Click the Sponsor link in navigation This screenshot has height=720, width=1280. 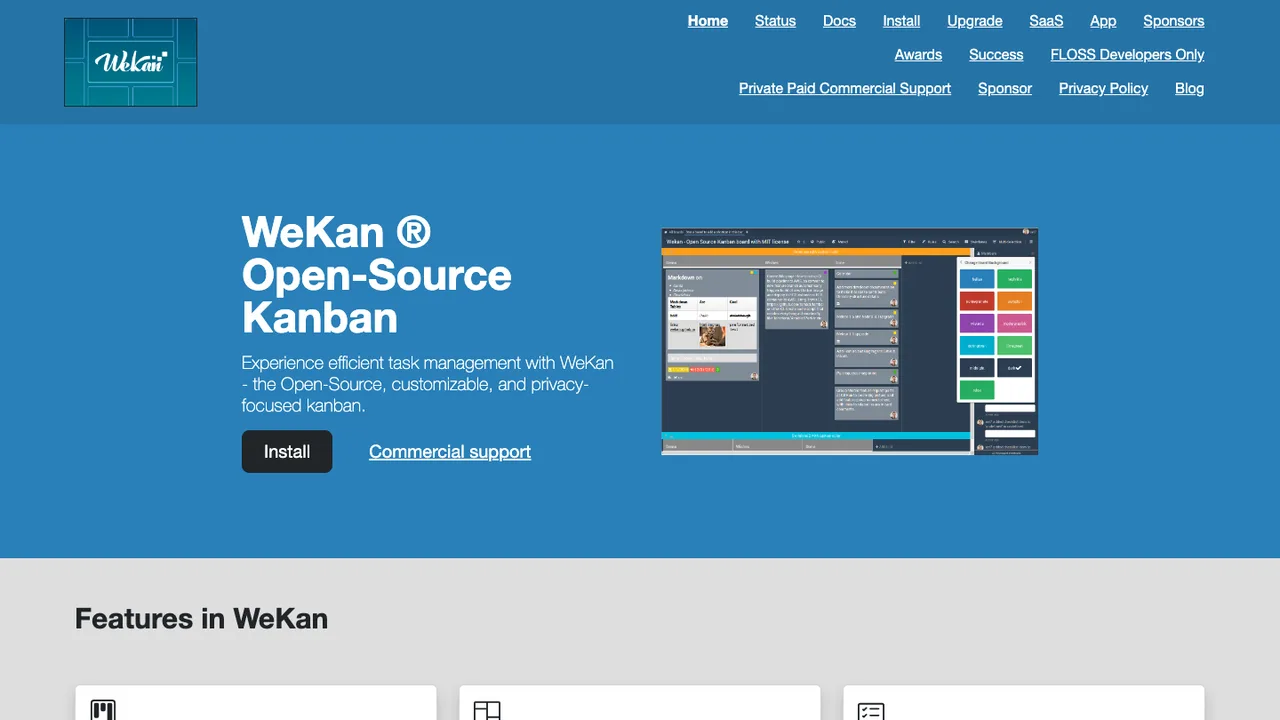(x=1005, y=88)
